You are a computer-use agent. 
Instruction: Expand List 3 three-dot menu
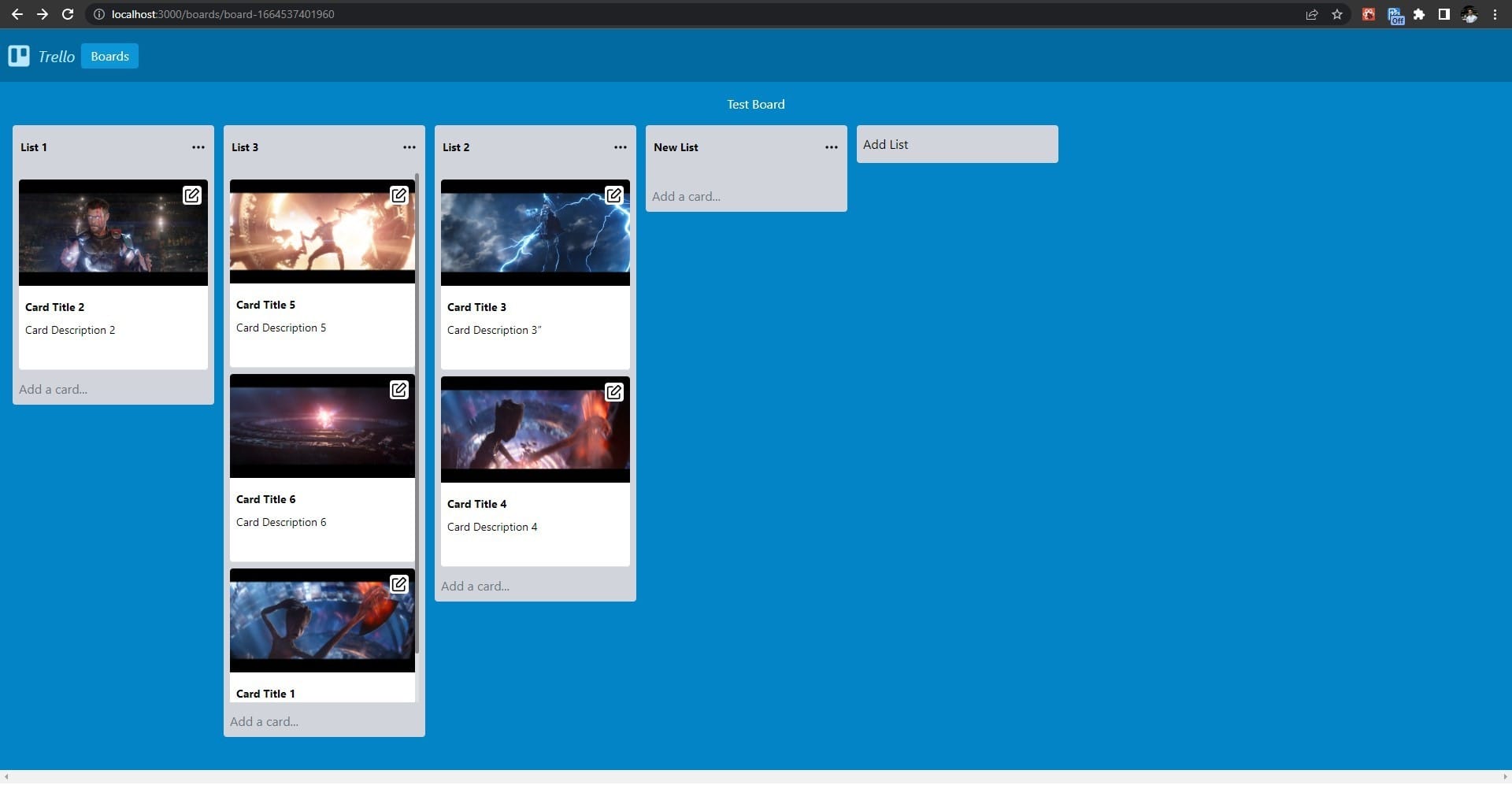coord(409,147)
